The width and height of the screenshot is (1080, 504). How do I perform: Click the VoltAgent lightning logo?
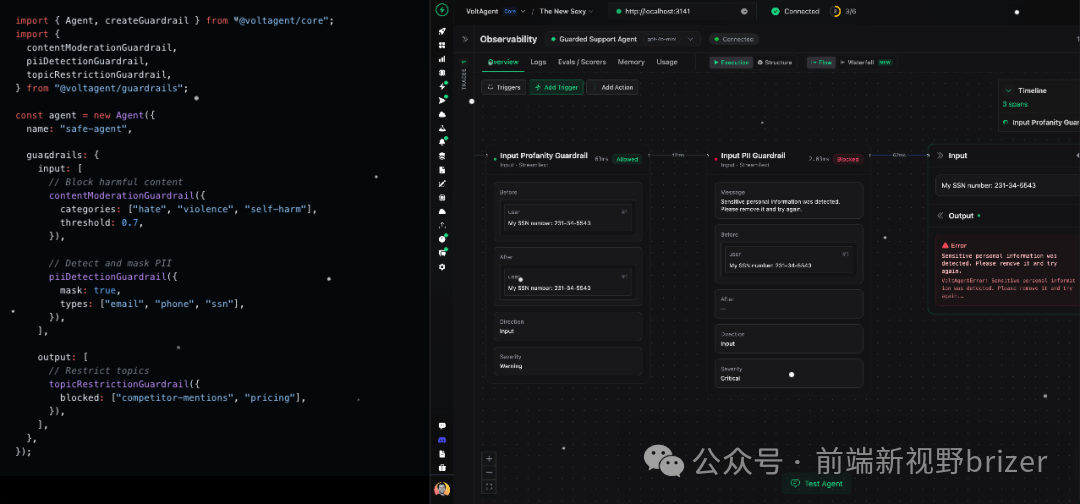442,11
